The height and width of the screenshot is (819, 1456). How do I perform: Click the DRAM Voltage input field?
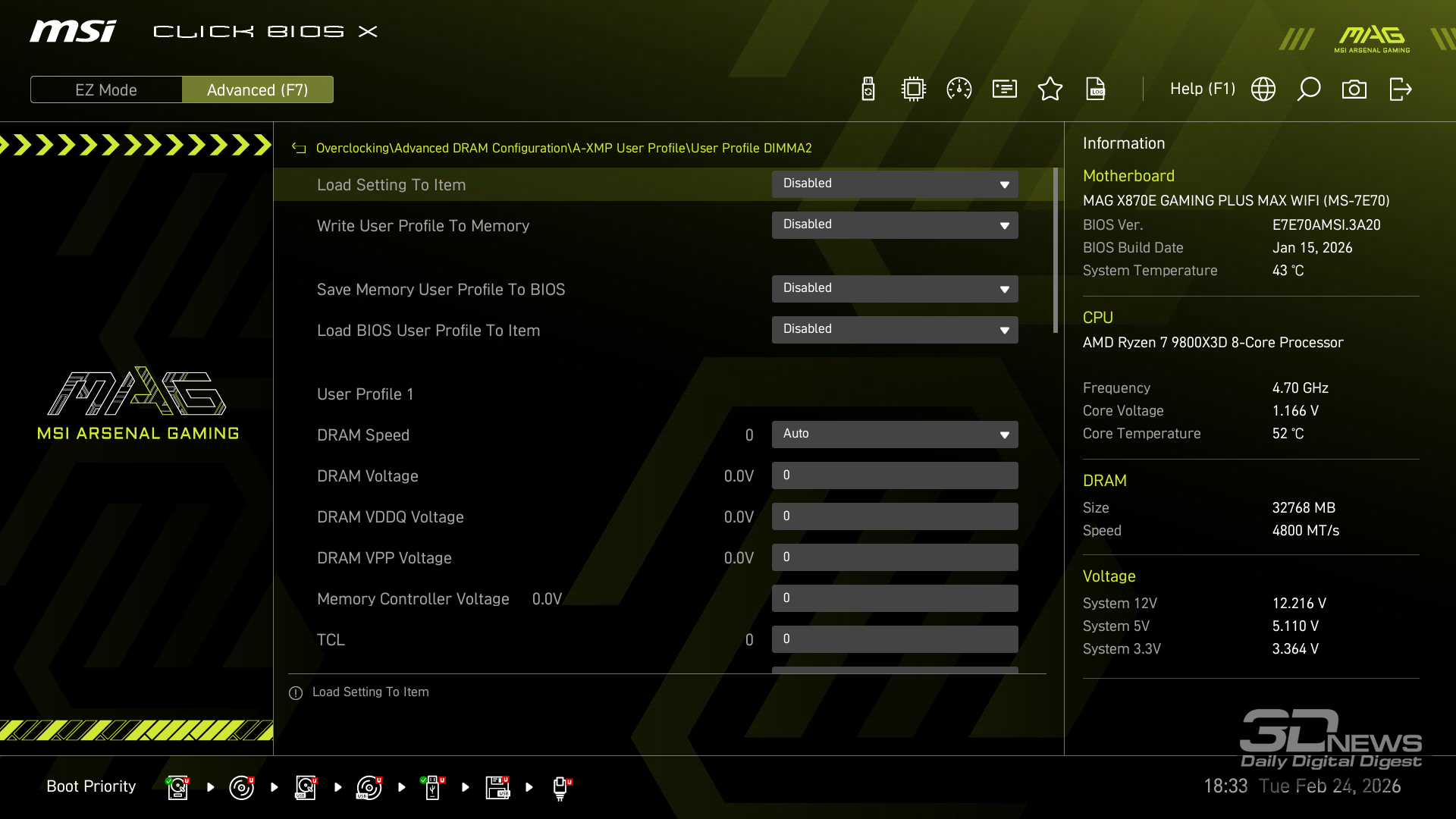click(x=895, y=475)
